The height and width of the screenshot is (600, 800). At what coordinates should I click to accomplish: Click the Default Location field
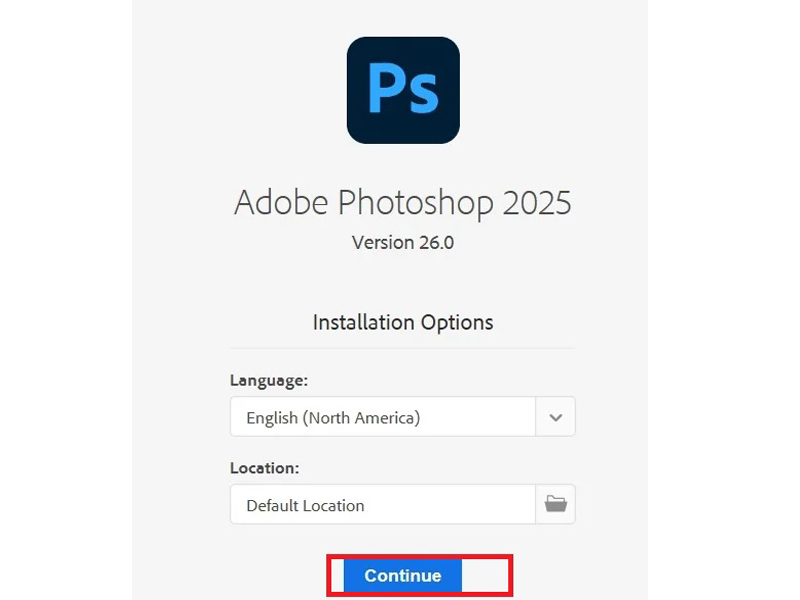point(383,504)
